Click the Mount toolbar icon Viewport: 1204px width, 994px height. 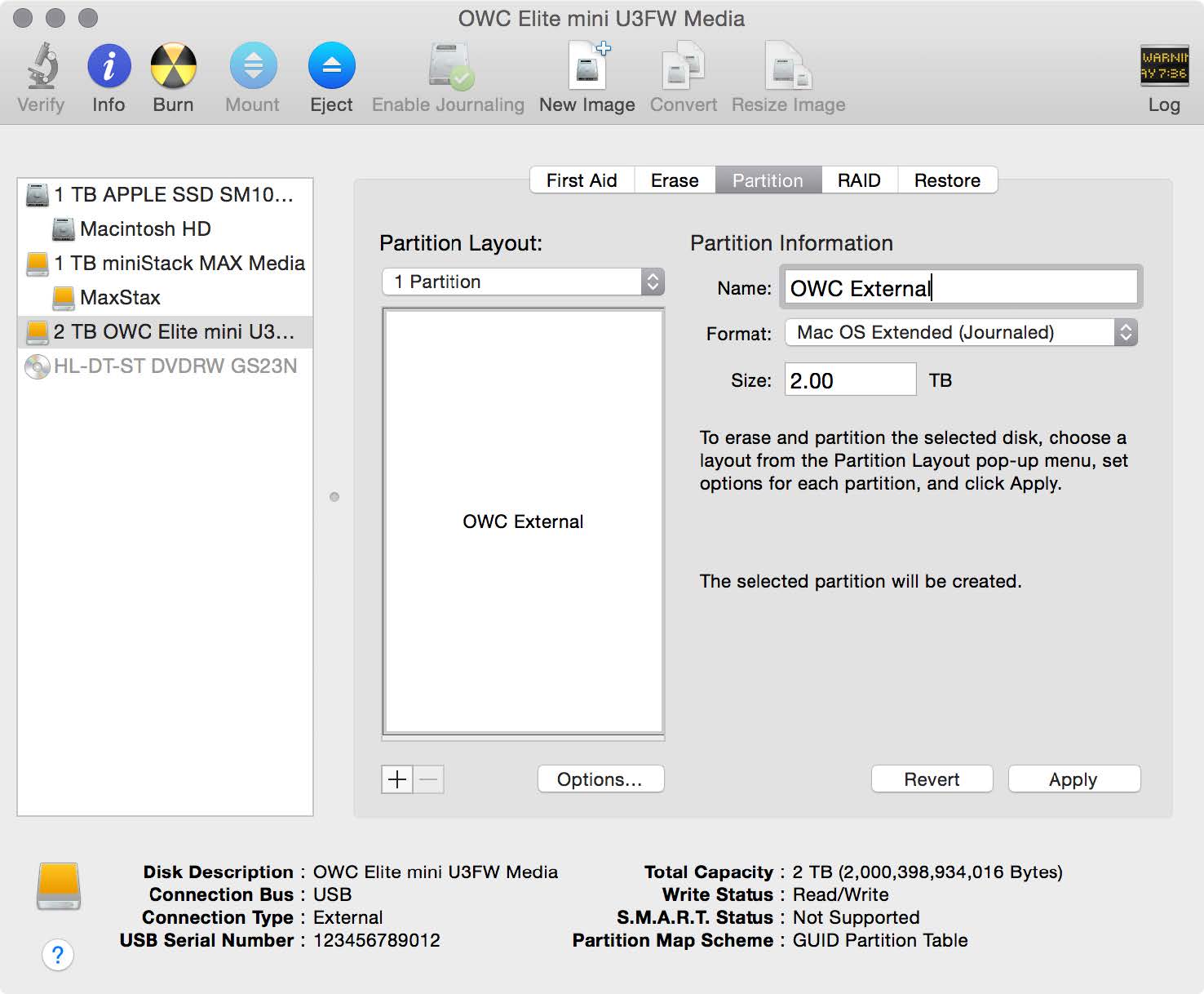[252, 73]
